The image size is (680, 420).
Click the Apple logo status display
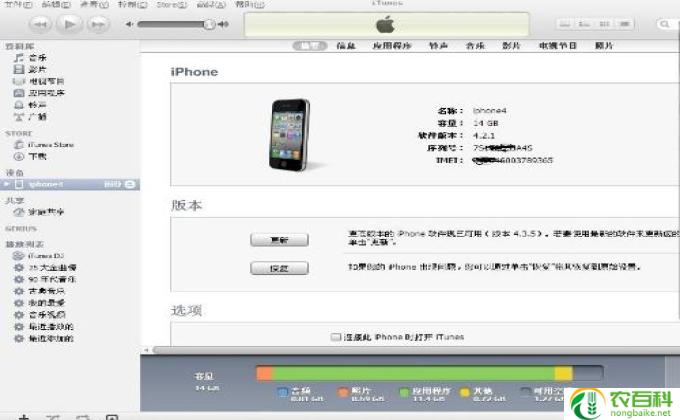point(386,24)
